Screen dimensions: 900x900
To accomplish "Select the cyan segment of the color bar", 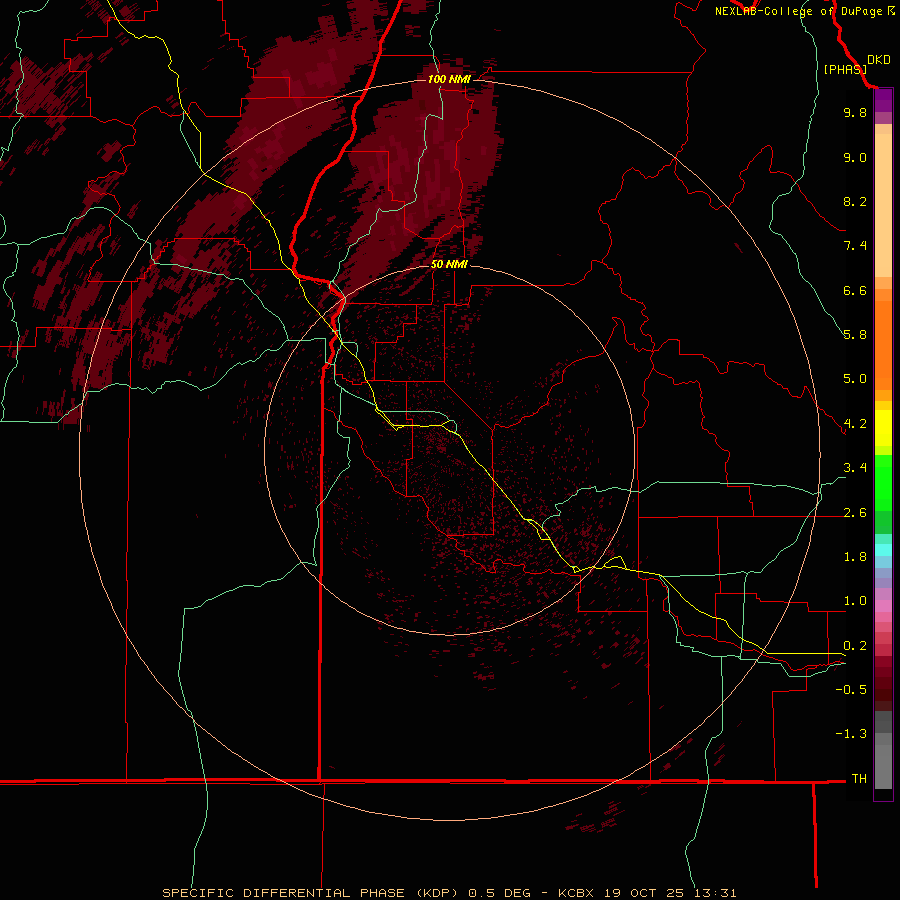I will (x=883, y=550).
